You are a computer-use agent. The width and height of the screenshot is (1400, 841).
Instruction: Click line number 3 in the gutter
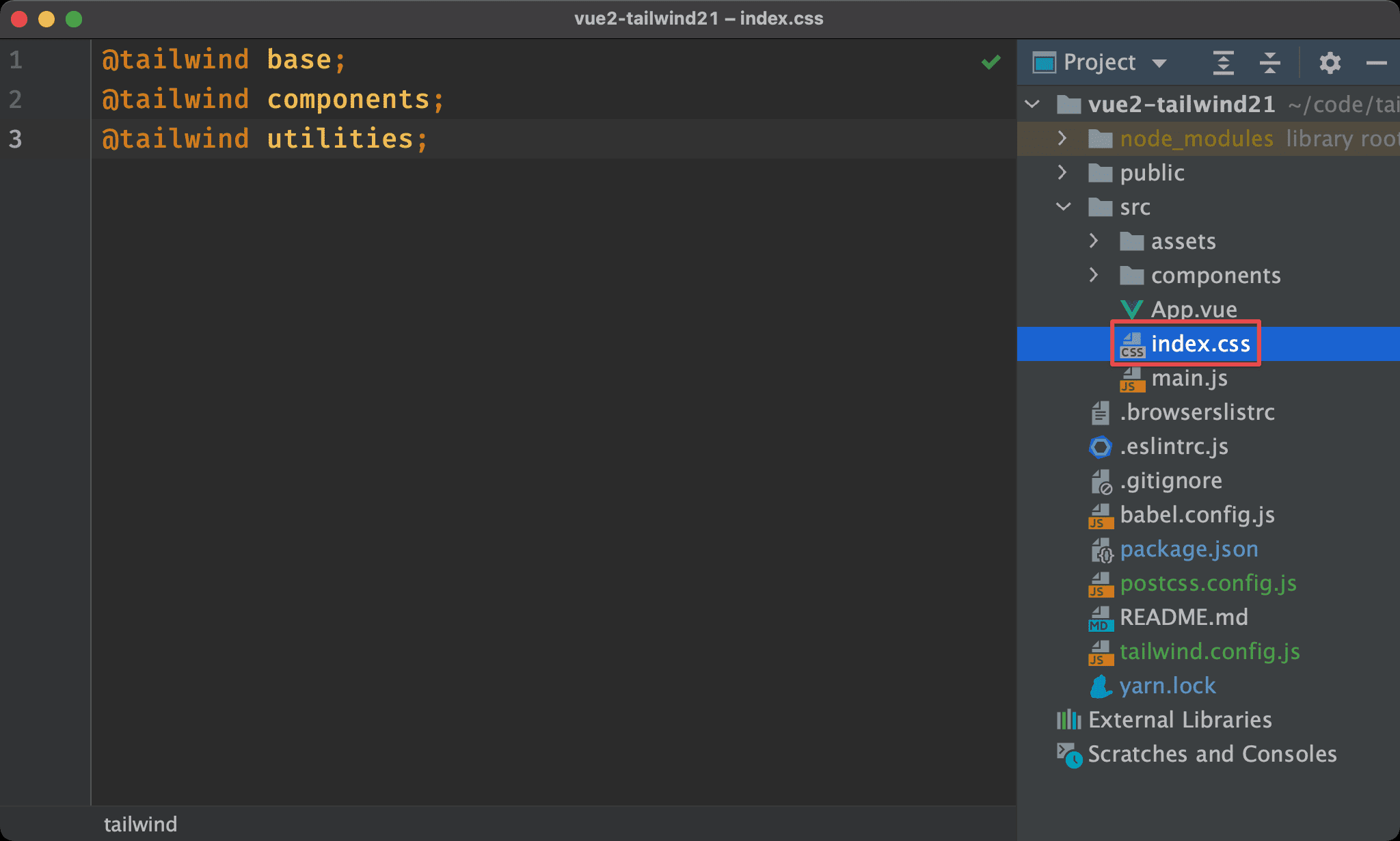(16, 139)
